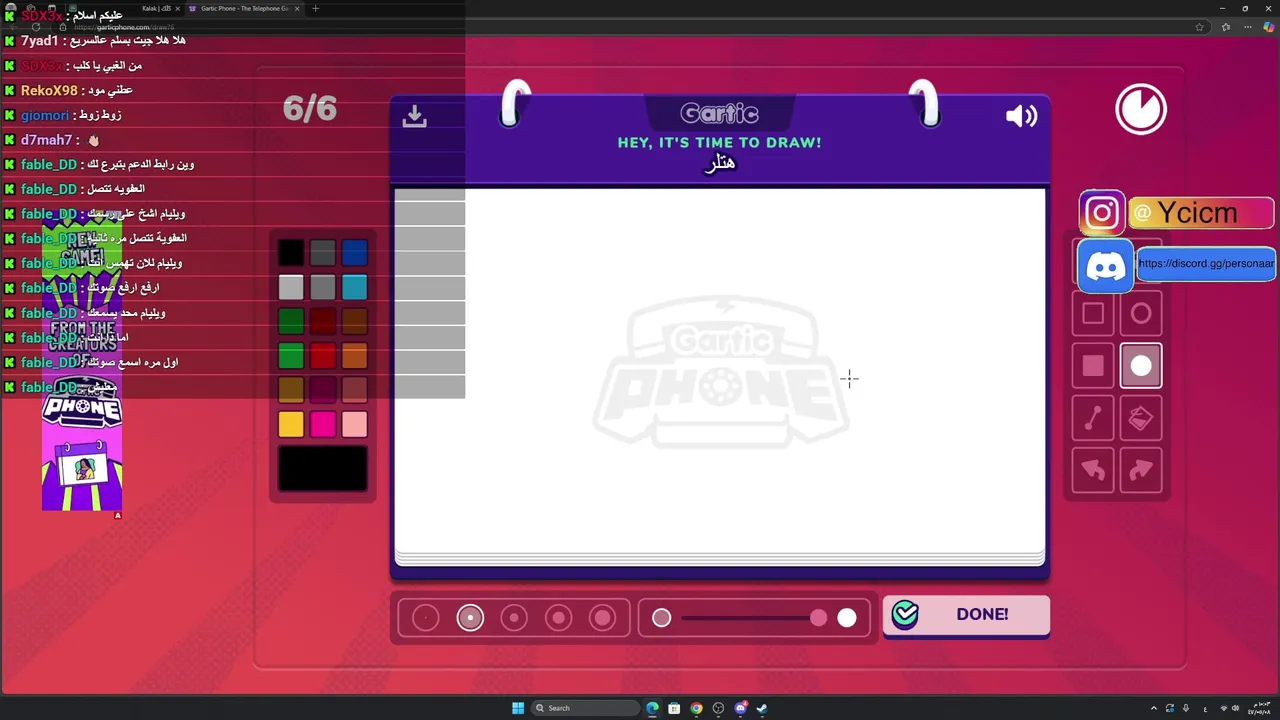Click on the white drawing canvas
Image resolution: width=1280 pixels, height=720 pixels.
tap(720, 370)
